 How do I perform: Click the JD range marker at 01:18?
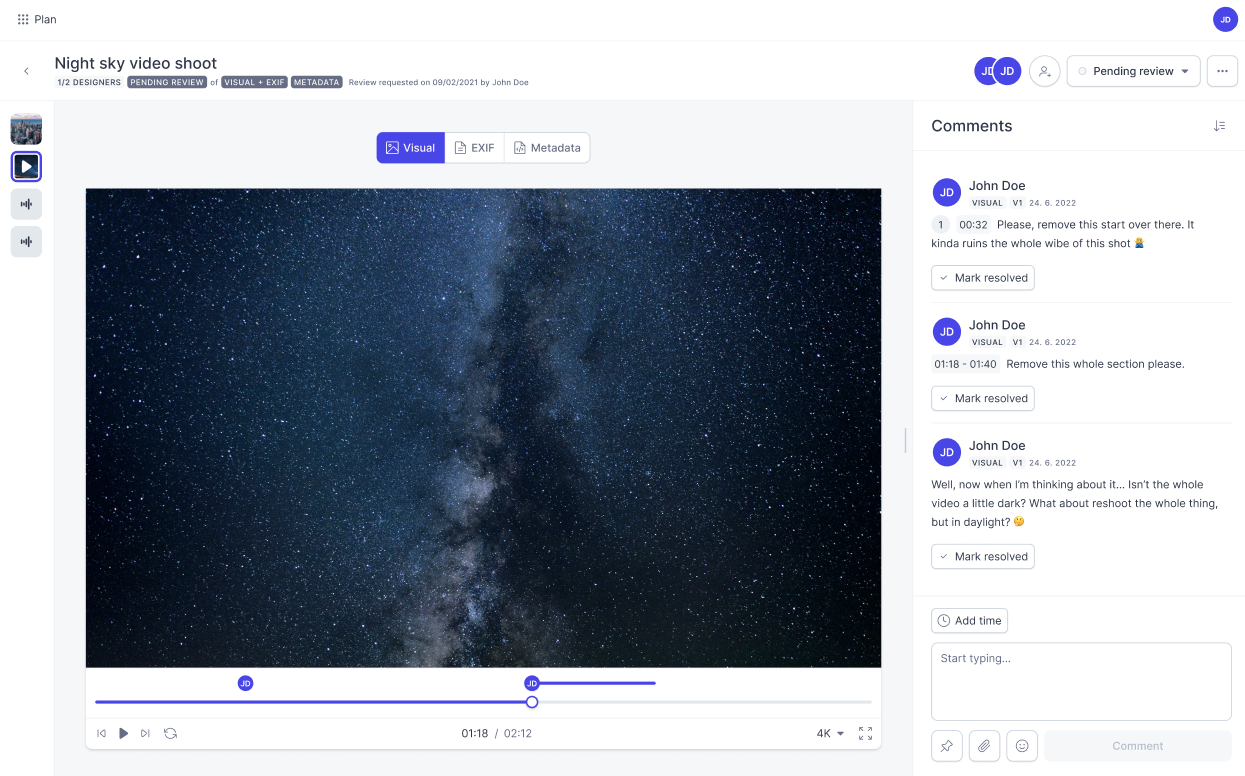coord(532,683)
